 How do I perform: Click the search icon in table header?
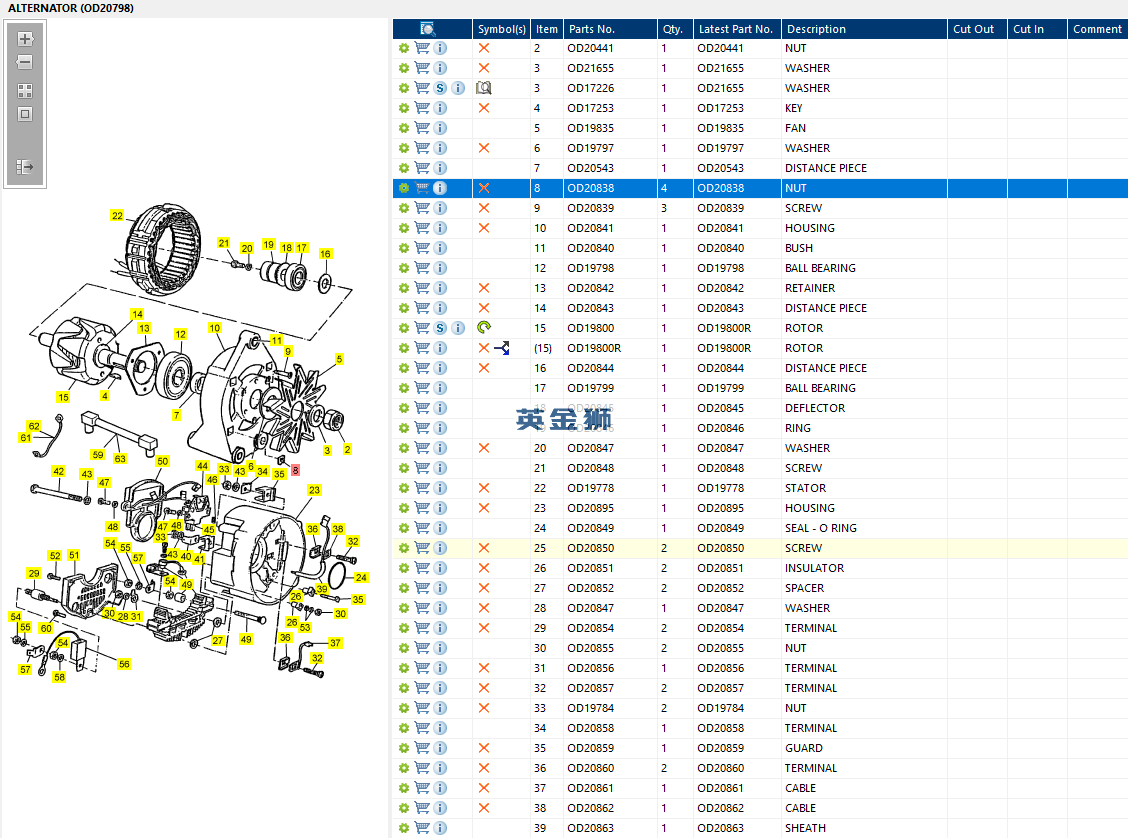pyautogui.click(x=428, y=29)
